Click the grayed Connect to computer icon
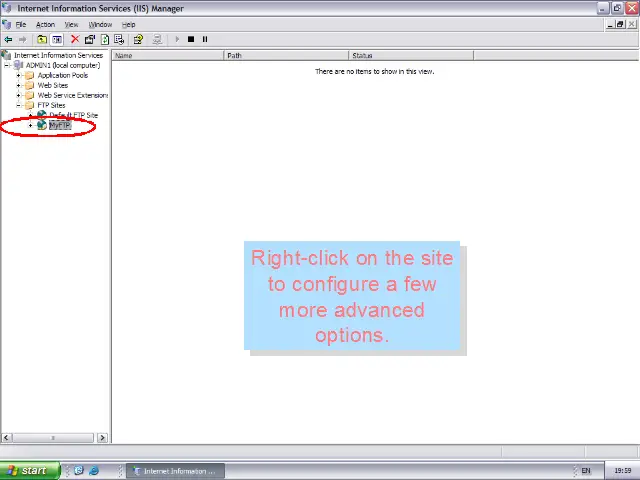Viewport: 640px width, 480px height. click(157, 39)
